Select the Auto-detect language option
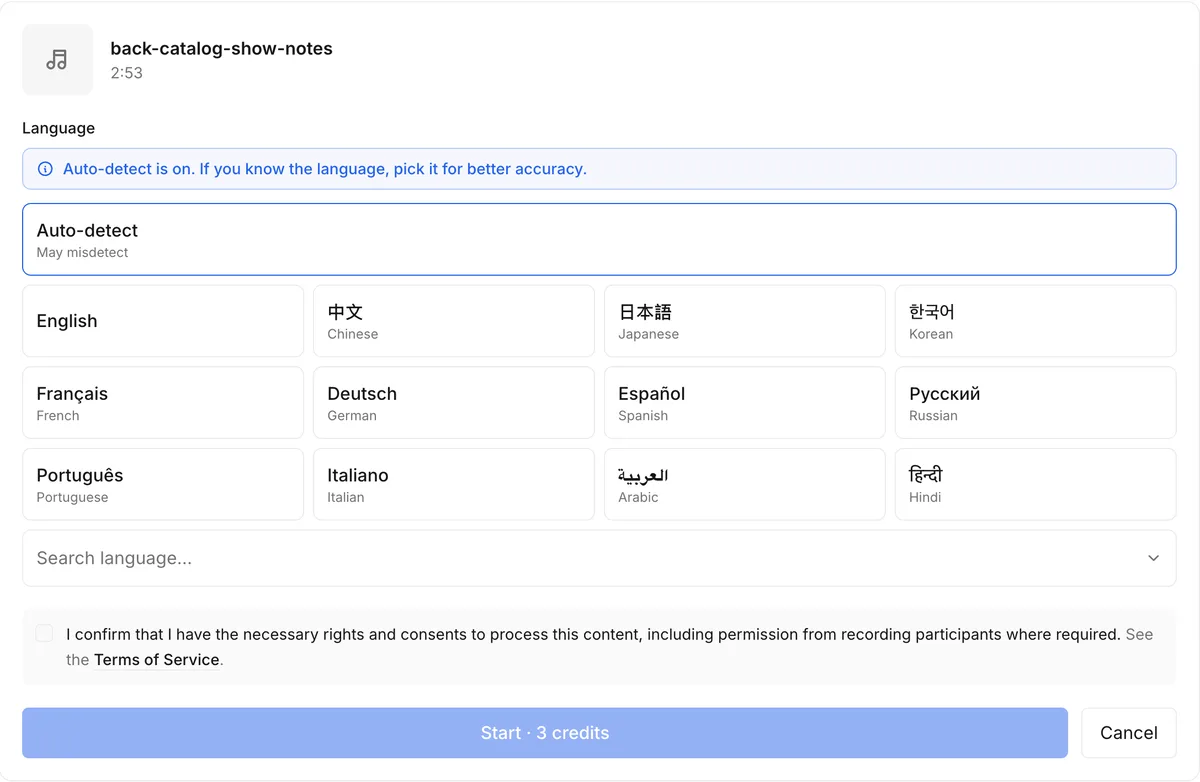This screenshot has width=1200, height=782. (x=599, y=239)
